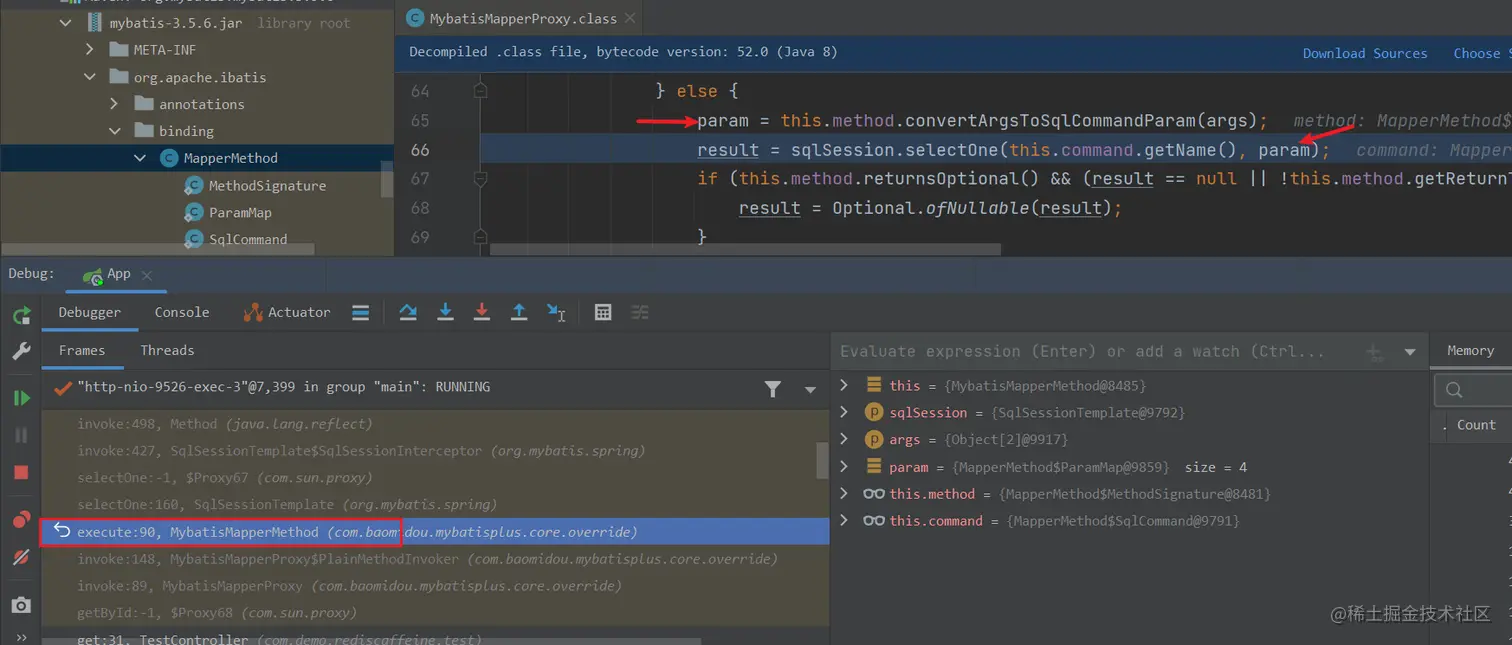Click the Step Over icon
The image size is (1512, 645).
point(408,313)
